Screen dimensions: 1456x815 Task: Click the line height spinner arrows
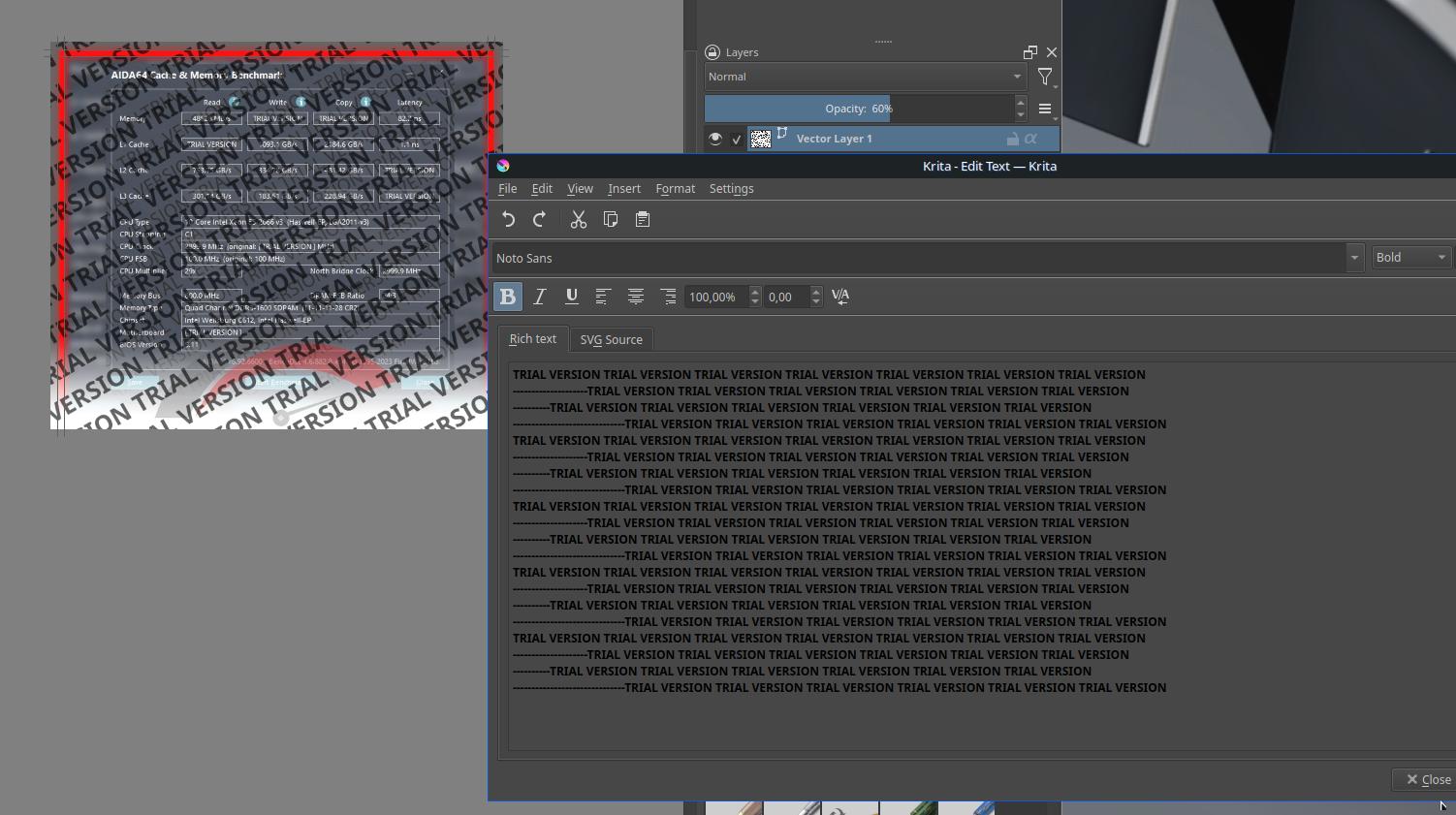coord(755,297)
